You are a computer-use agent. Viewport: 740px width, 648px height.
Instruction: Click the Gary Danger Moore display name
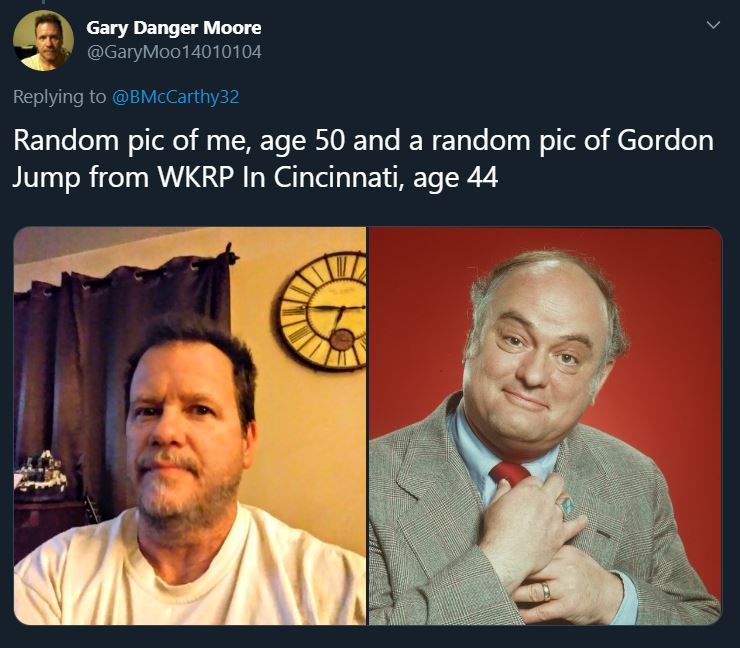[174, 28]
